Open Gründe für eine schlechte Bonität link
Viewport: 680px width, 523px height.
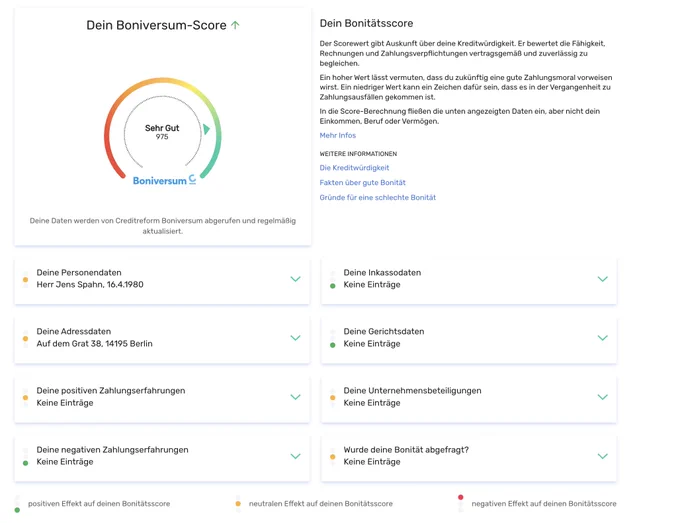click(x=378, y=197)
